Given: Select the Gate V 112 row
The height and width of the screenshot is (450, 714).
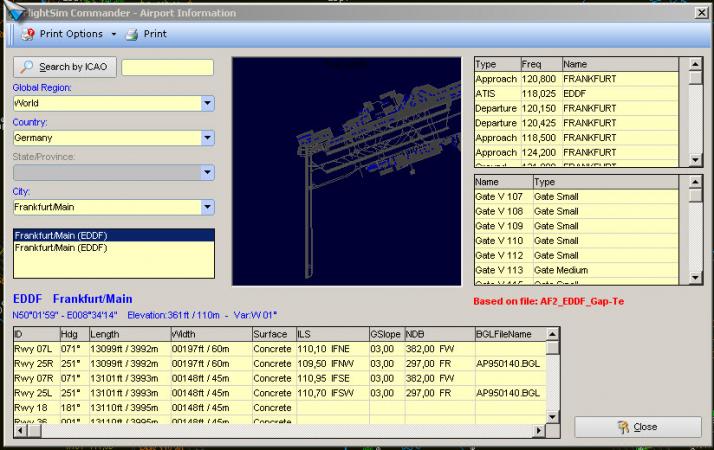Looking at the screenshot, I should (576, 255).
